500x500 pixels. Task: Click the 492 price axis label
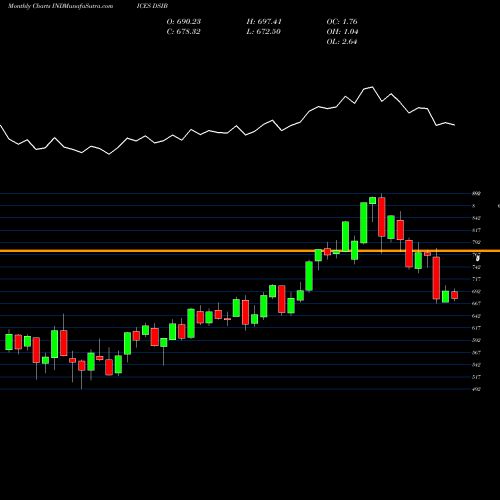(476, 389)
